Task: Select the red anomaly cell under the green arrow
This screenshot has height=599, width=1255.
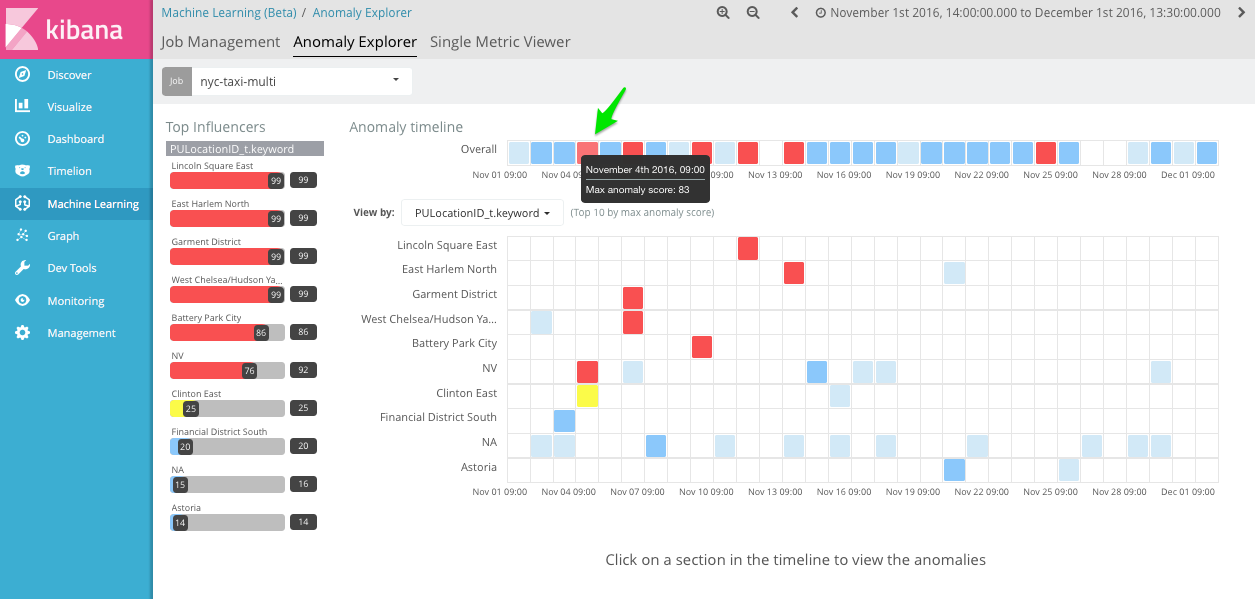Action: 588,151
